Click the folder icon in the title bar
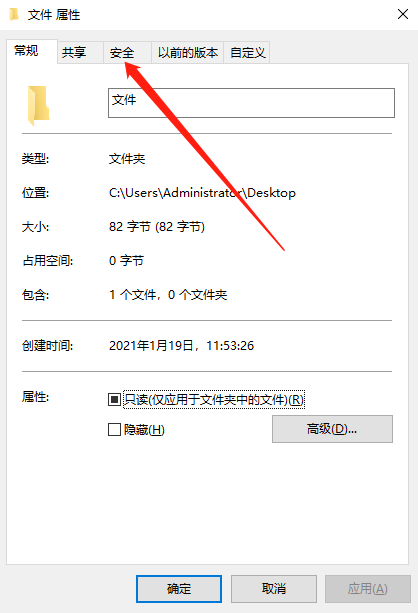 pos(14,14)
